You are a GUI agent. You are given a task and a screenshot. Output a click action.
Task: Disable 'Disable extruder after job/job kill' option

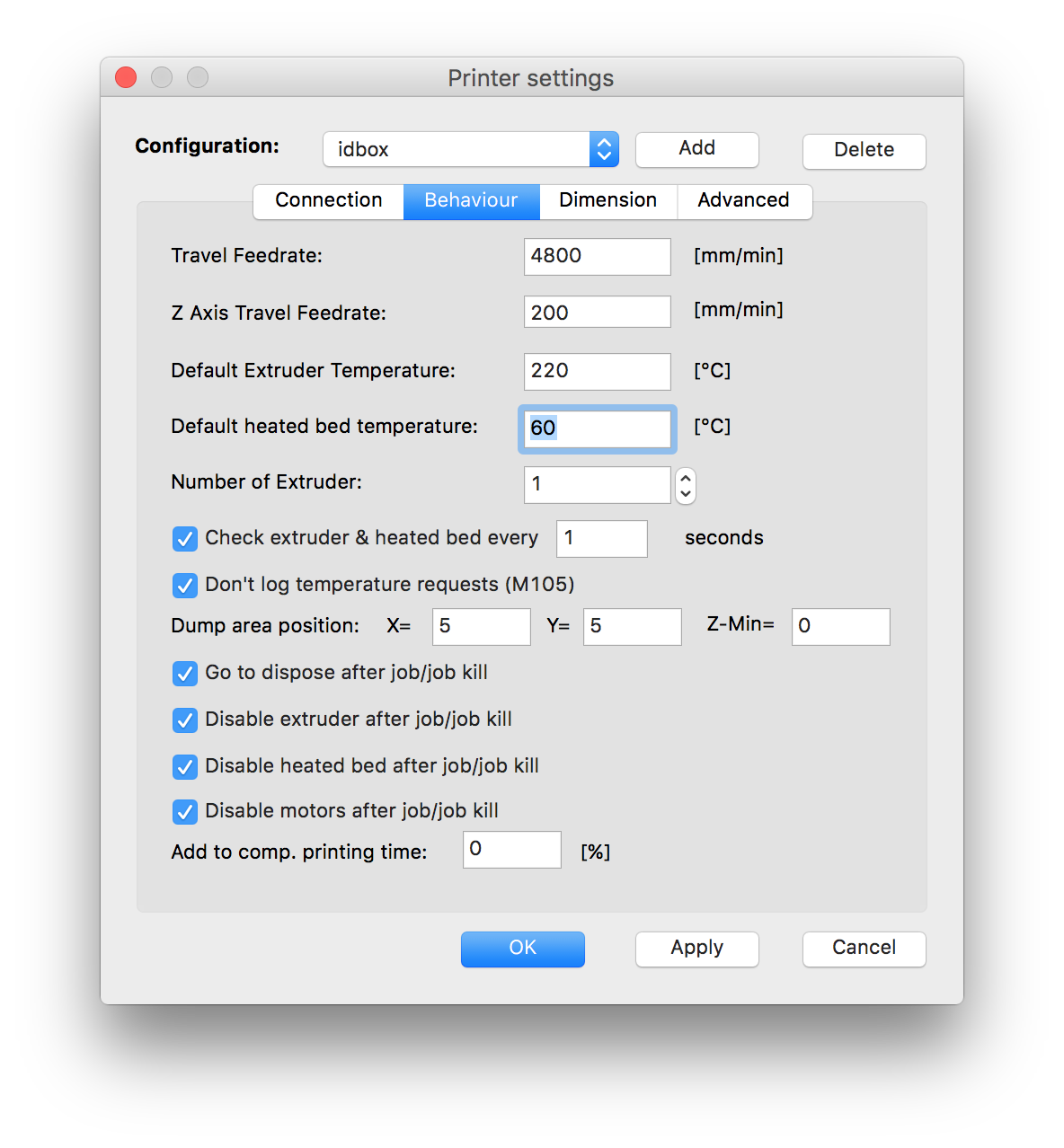tap(185, 720)
